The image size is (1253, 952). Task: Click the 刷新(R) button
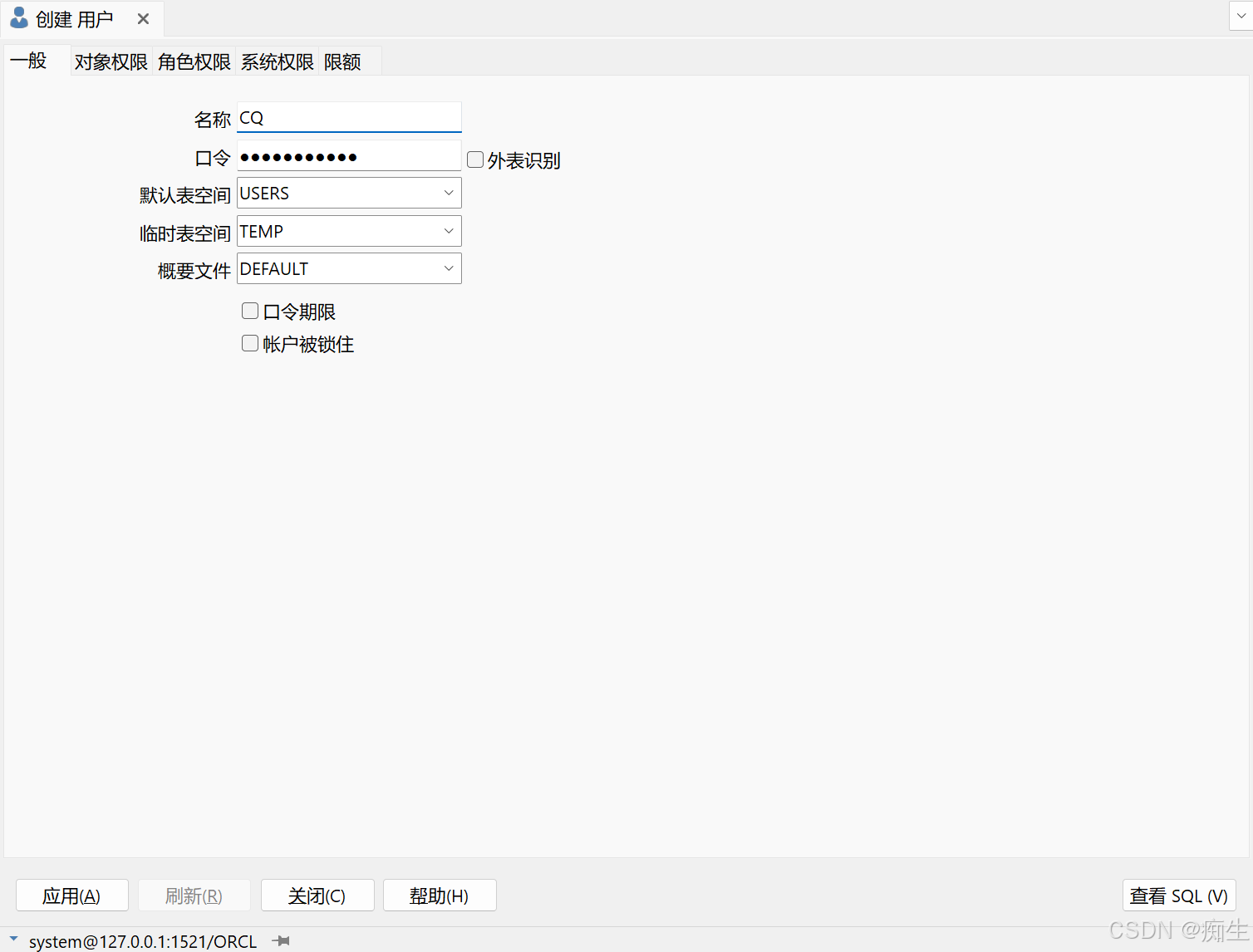[x=194, y=896]
